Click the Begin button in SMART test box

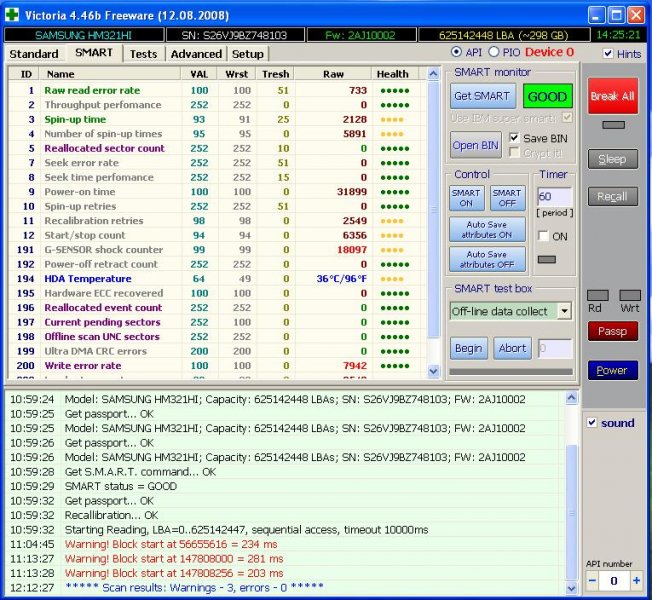pyautogui.click(x=467, y=349)
